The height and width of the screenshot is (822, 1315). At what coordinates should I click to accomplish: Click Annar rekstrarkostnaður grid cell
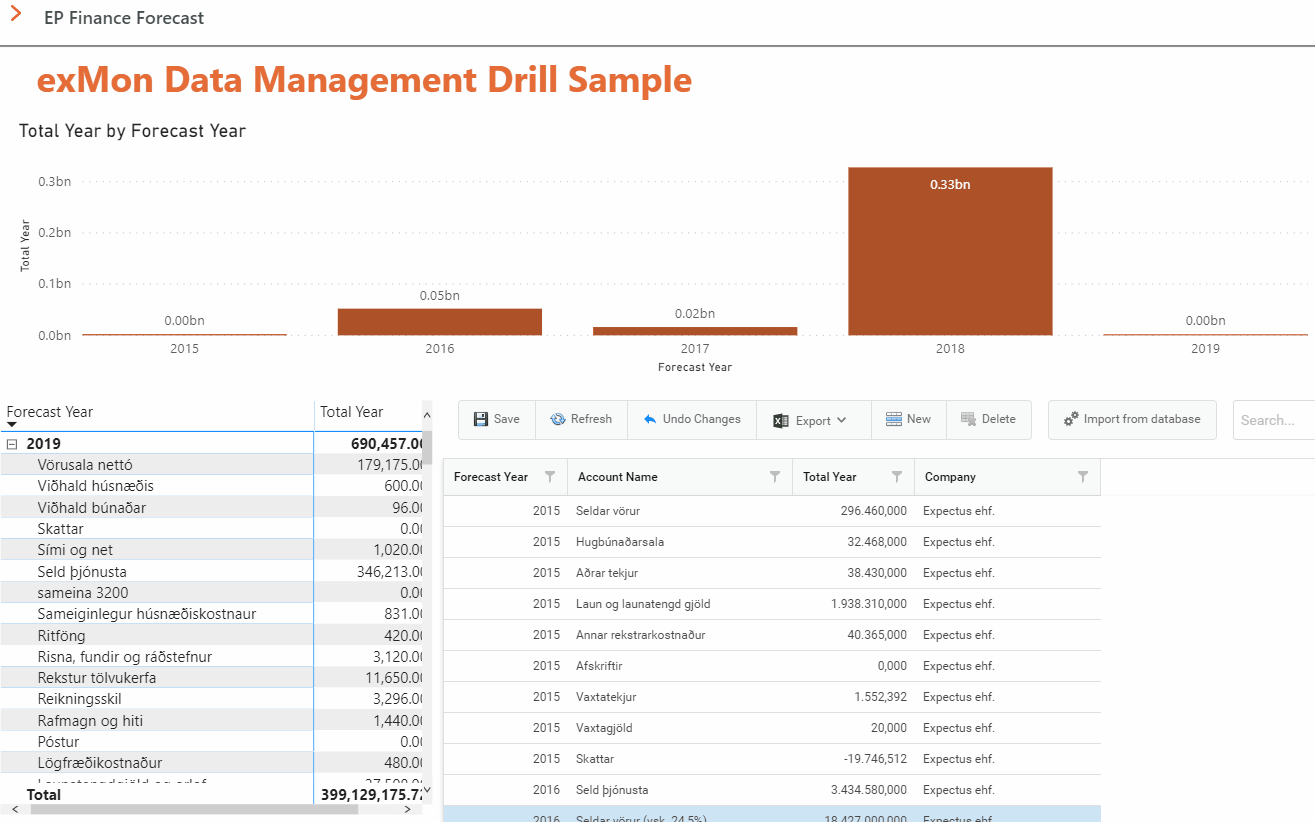(680, 635)
